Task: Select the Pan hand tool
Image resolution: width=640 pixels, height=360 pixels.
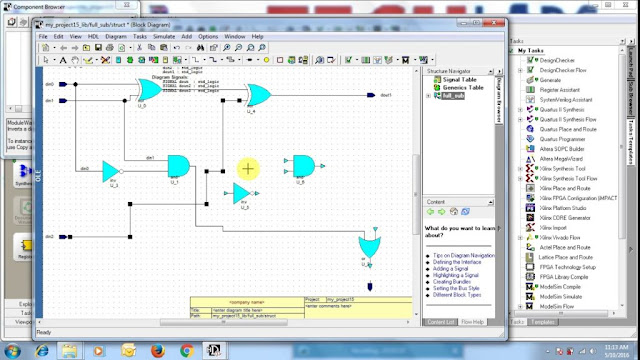Action: point(75,60)
